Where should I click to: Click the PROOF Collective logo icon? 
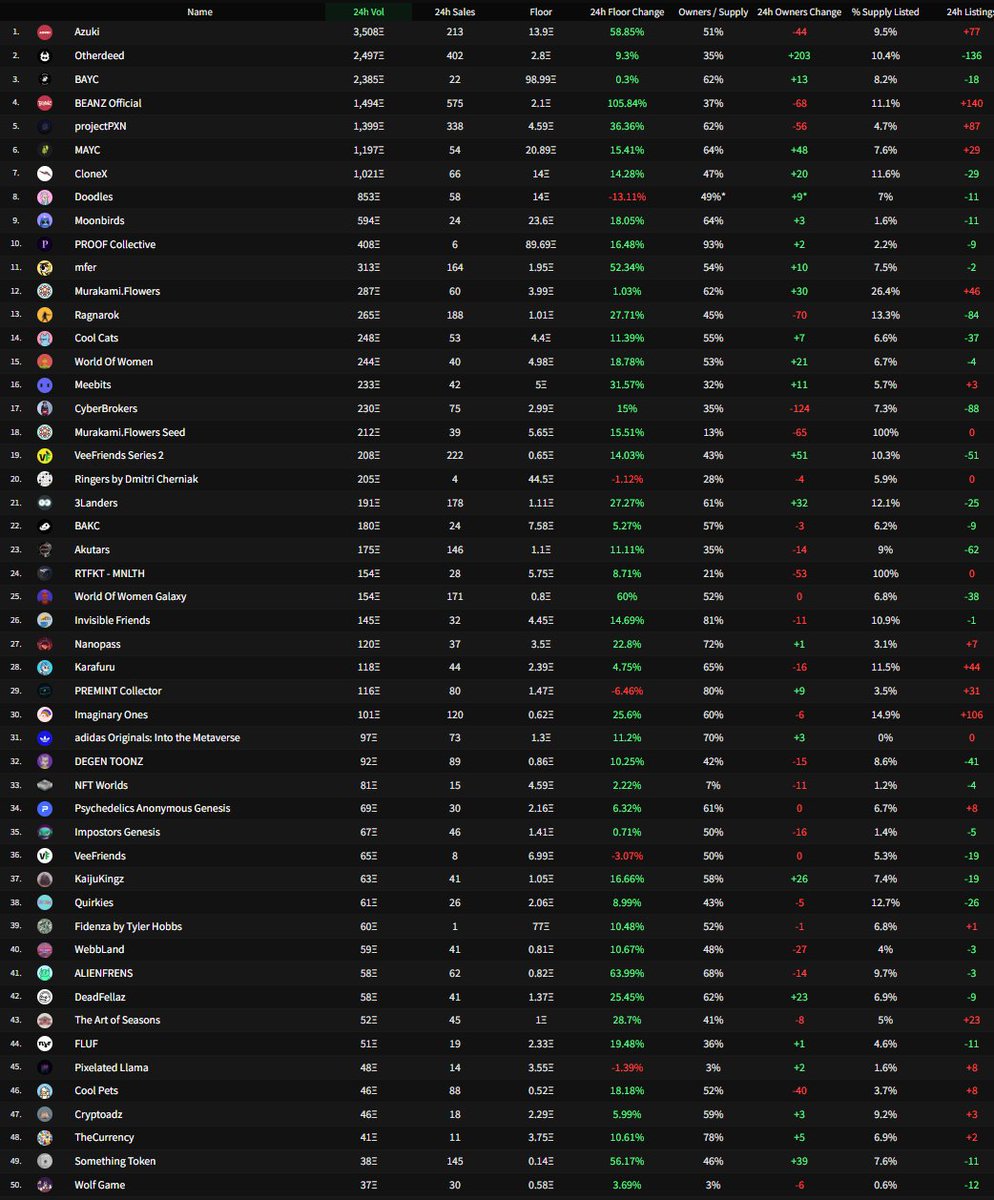pyautogui.click(x=45, y=244)
